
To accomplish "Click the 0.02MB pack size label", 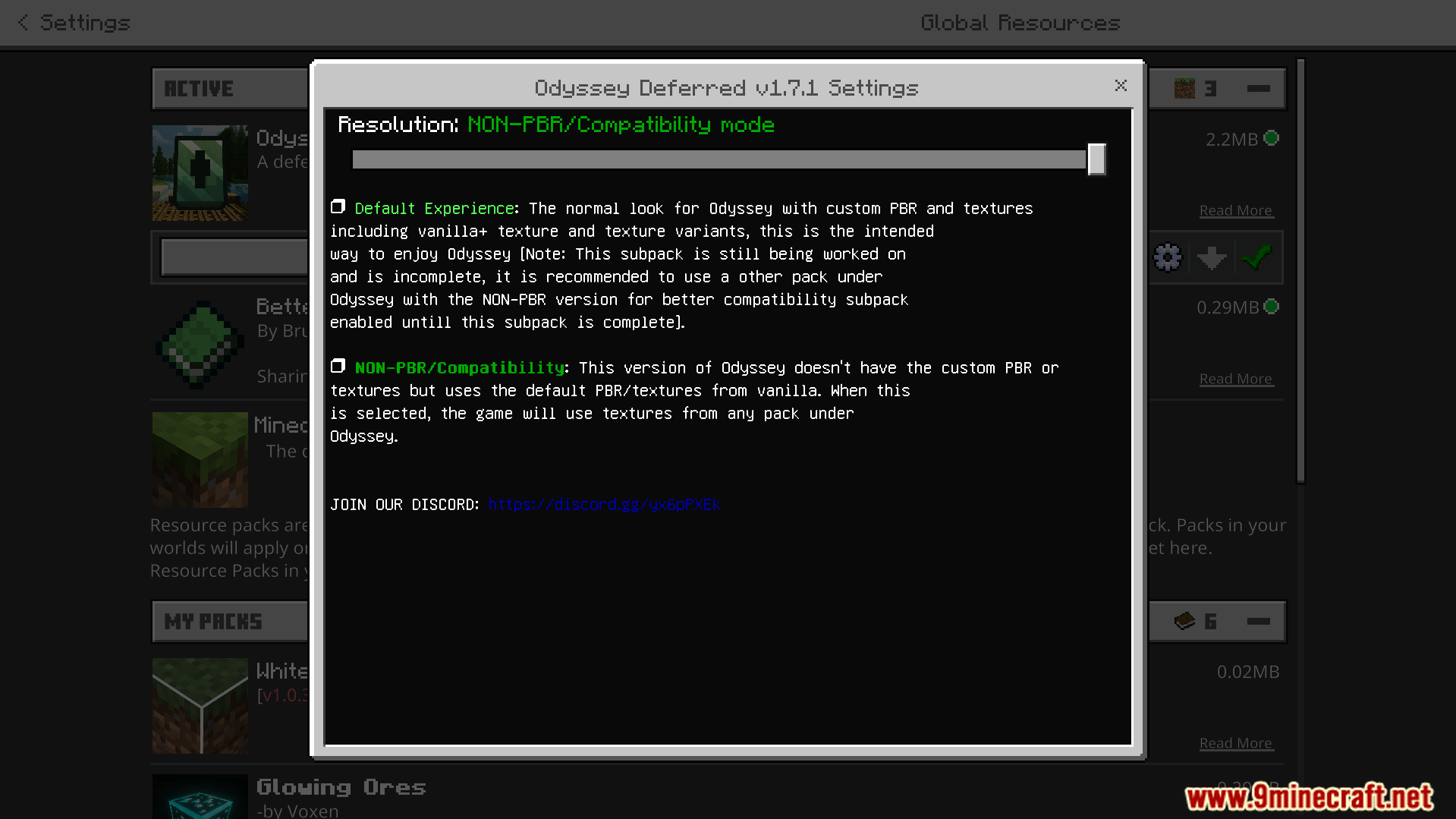I will tap(1248, 672).
